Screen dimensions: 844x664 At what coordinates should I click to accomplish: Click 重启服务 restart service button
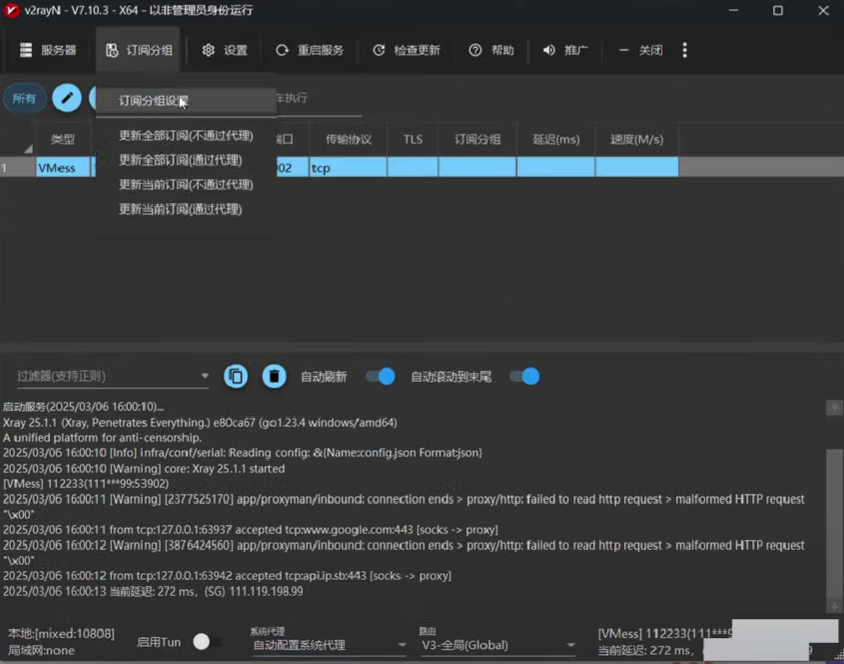pos(309,50)
